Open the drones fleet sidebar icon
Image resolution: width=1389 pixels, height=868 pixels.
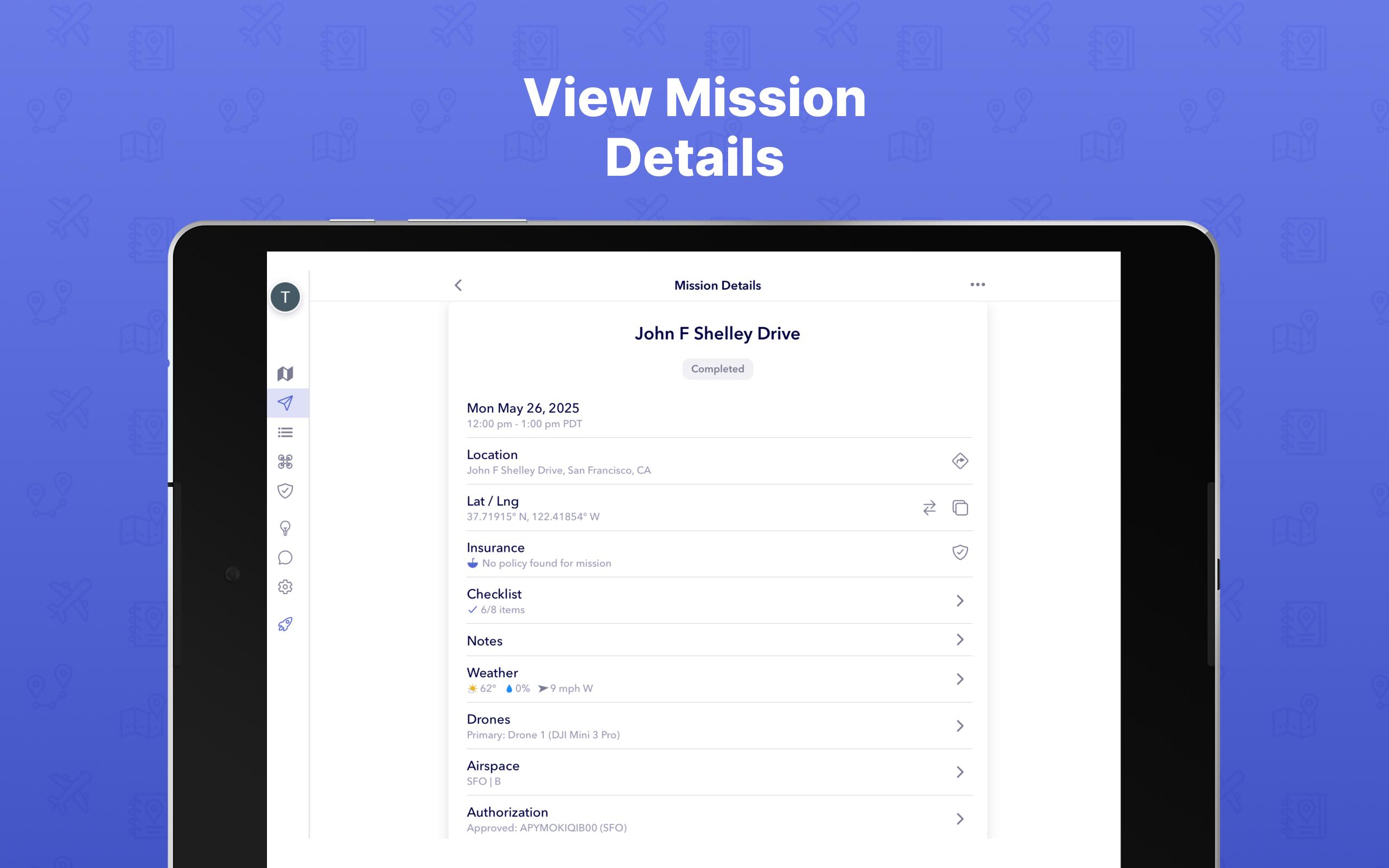(x=285, y=462)
